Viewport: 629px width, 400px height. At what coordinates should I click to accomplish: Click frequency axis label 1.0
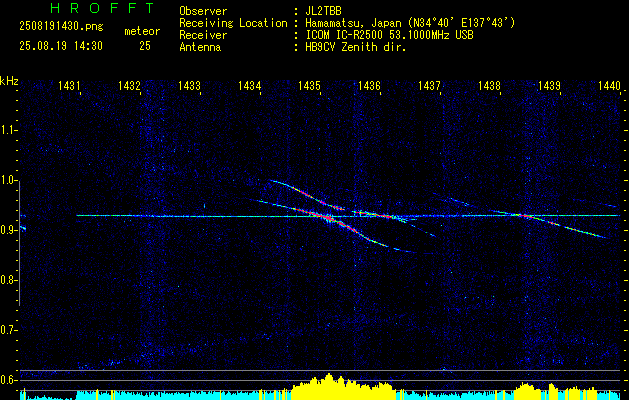(x=8, y=181)
